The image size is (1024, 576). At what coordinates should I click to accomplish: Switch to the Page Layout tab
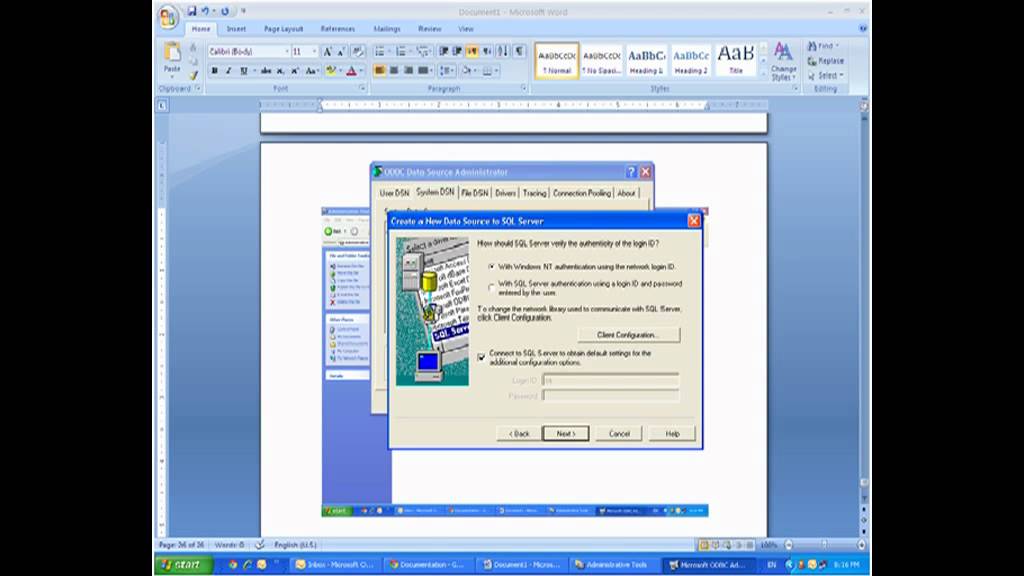[x=283, y=29]
